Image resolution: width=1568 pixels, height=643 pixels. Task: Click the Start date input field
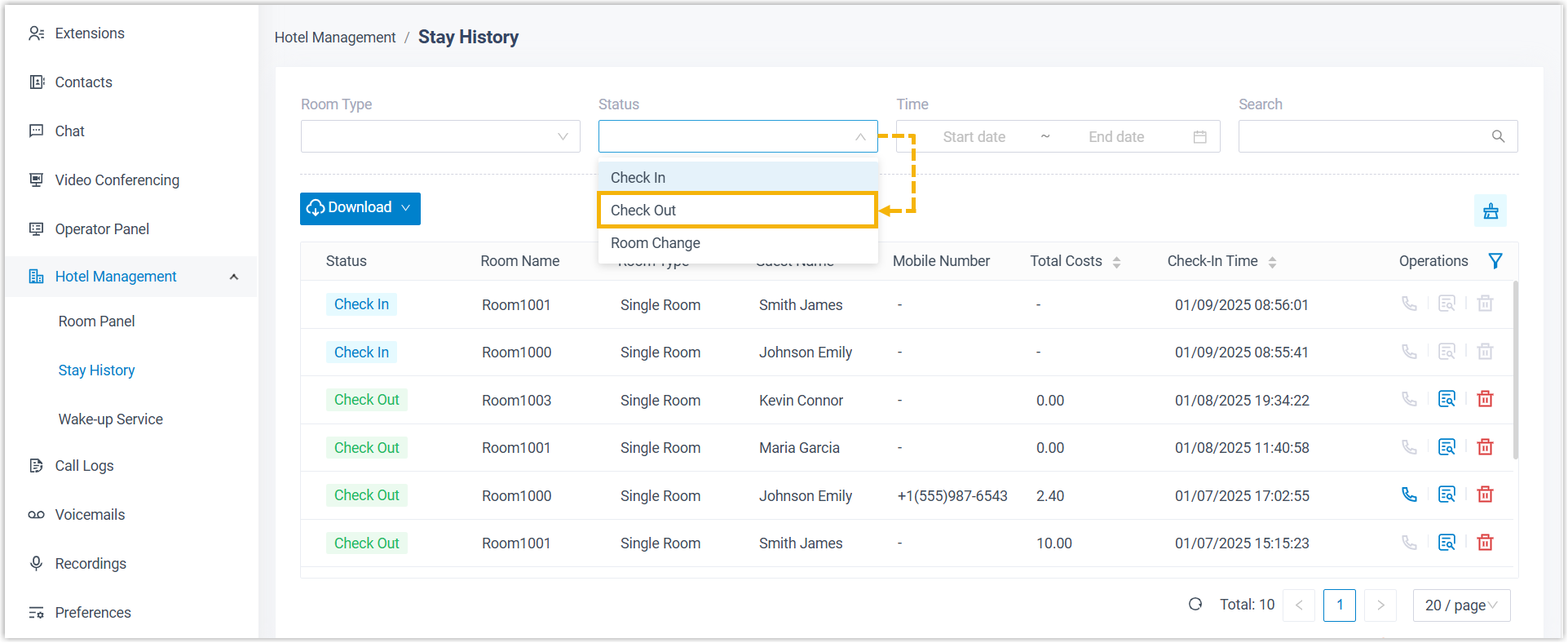(974, 137)
